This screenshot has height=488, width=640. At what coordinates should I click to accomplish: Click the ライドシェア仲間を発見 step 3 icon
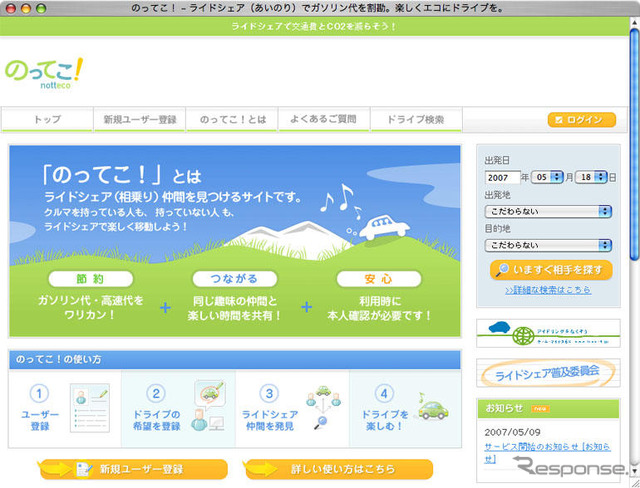[324, 405]
